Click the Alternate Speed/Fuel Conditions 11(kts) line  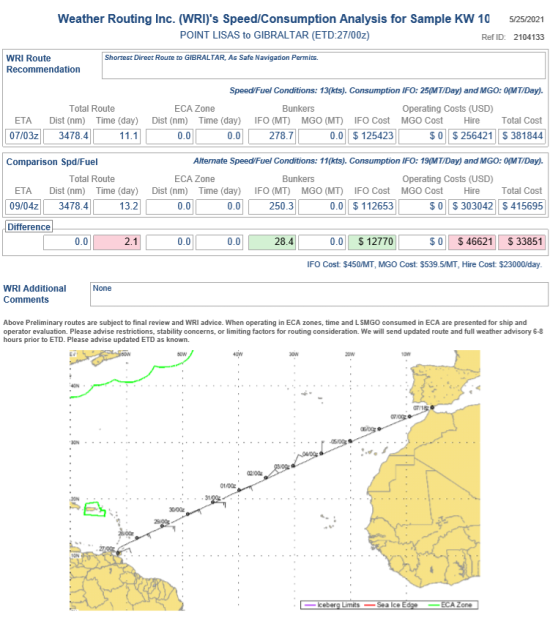(x=368, y=161)
